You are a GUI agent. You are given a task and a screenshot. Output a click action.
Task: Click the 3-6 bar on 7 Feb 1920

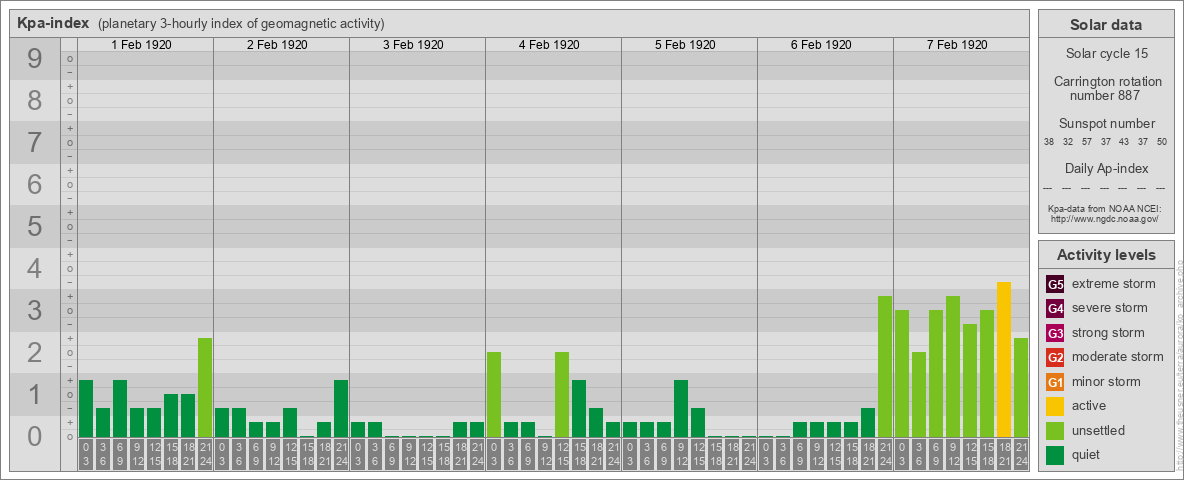click(x=919, y=394)
